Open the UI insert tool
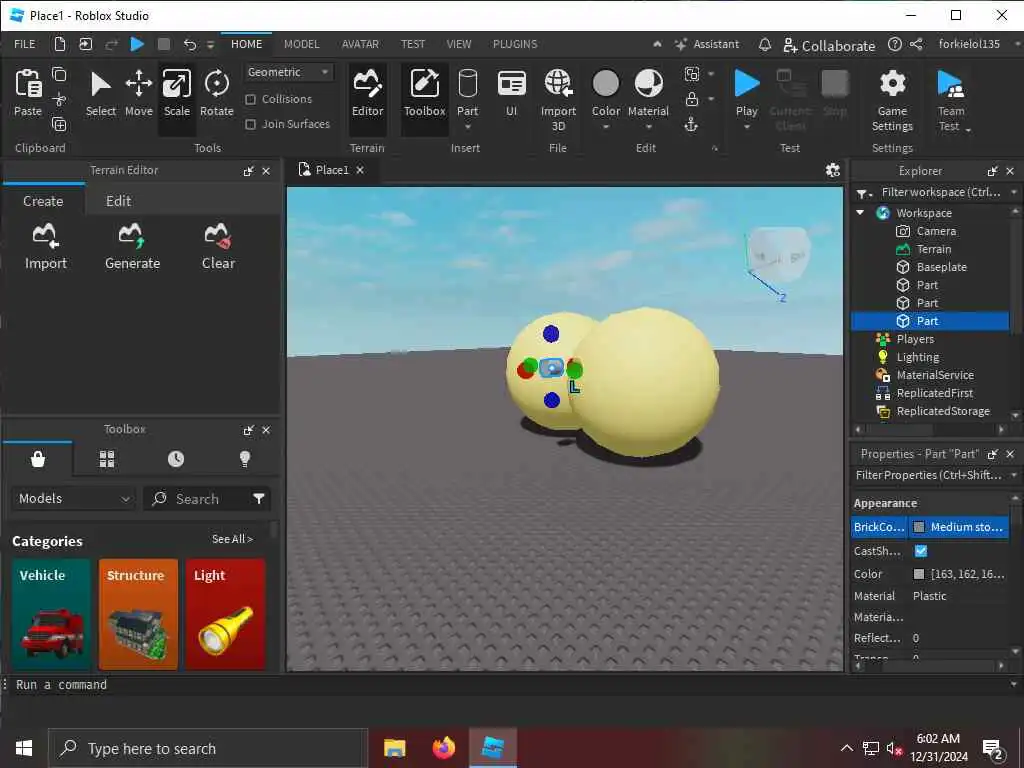The width and height of the screenshot is (1024, 768). 511,93
